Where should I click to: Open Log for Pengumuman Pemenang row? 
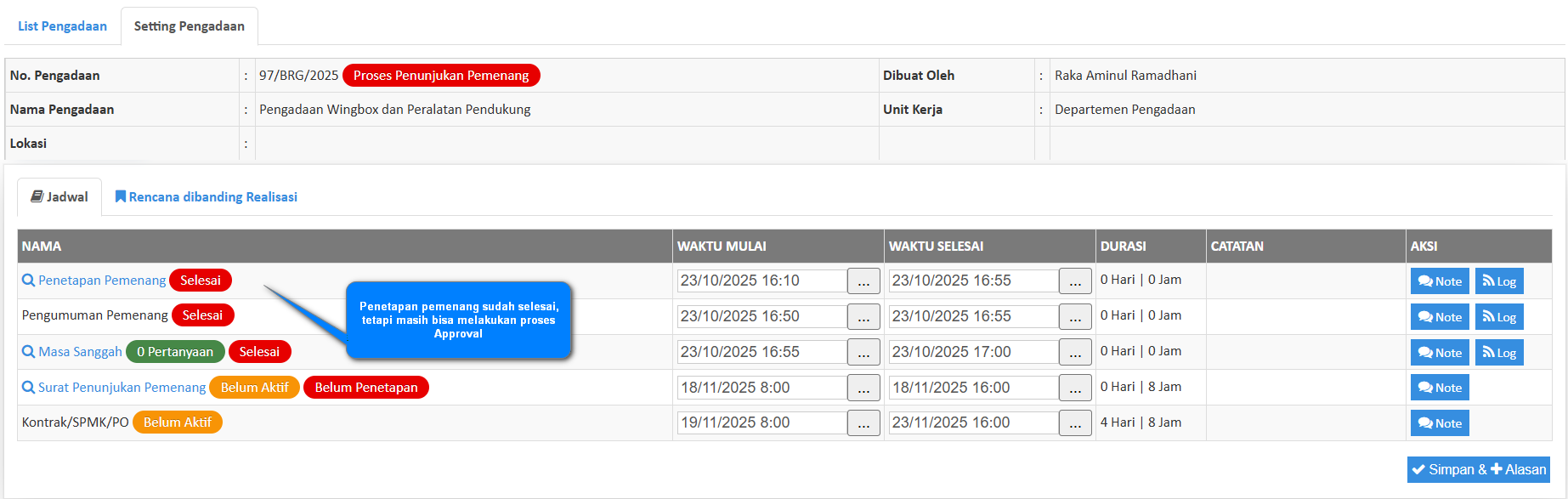click(1499, 317)
